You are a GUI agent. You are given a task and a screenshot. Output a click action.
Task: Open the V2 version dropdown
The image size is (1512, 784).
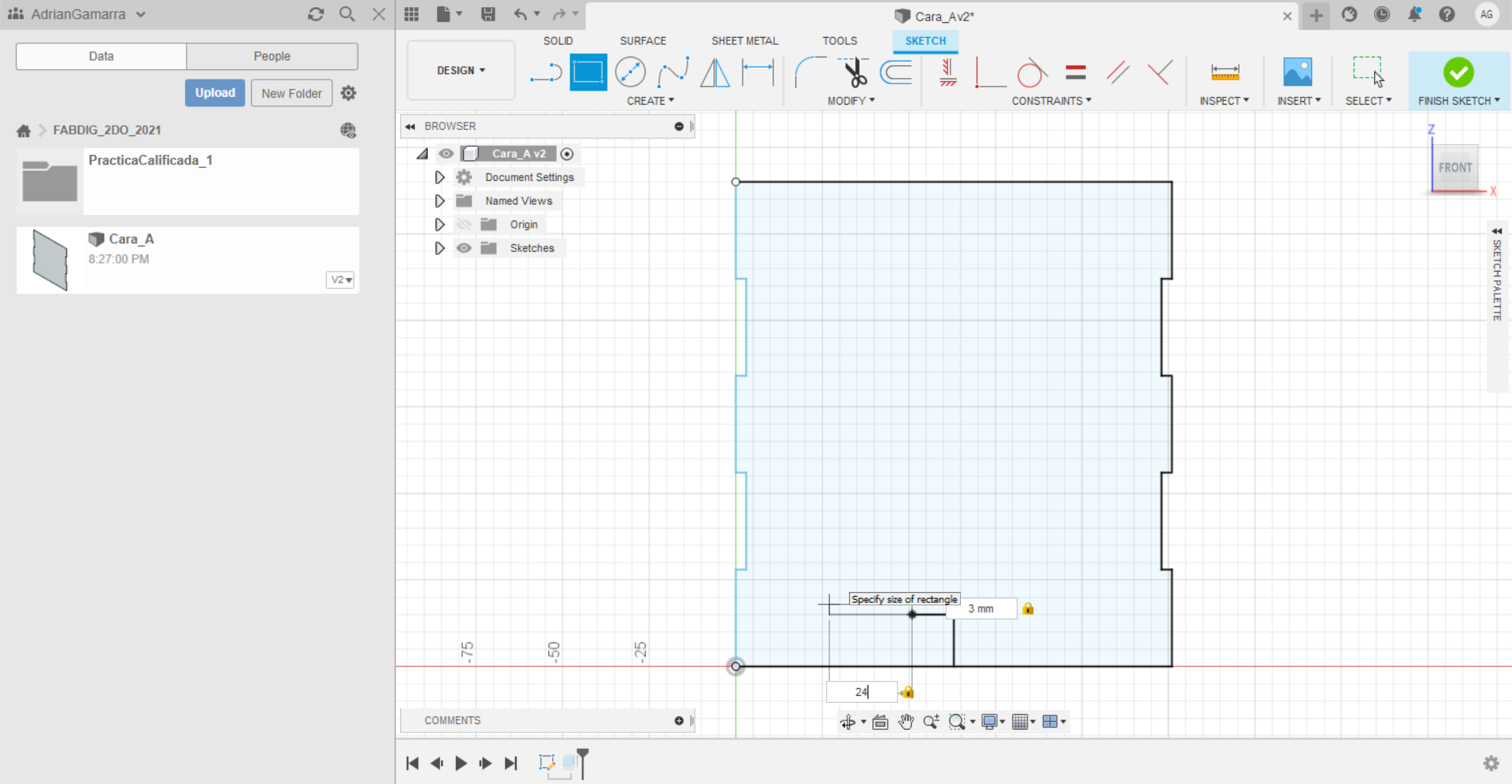tap(340, 279)
